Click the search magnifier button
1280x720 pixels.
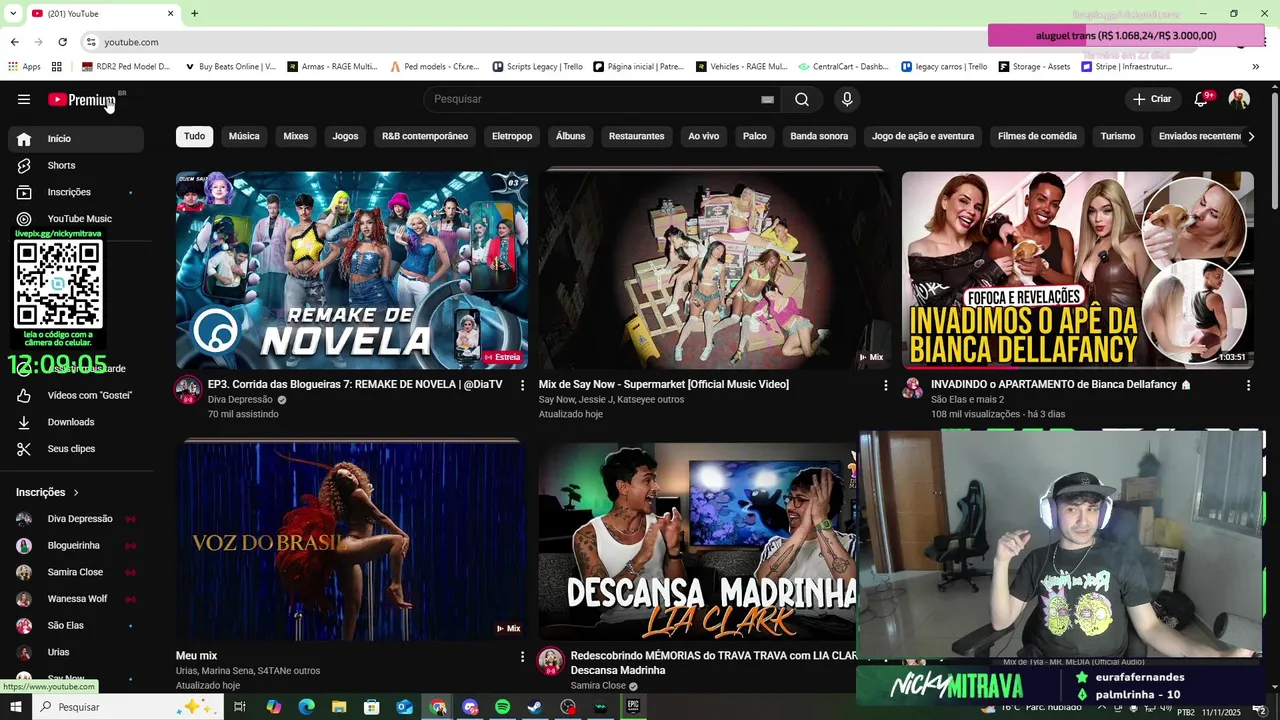802,99
